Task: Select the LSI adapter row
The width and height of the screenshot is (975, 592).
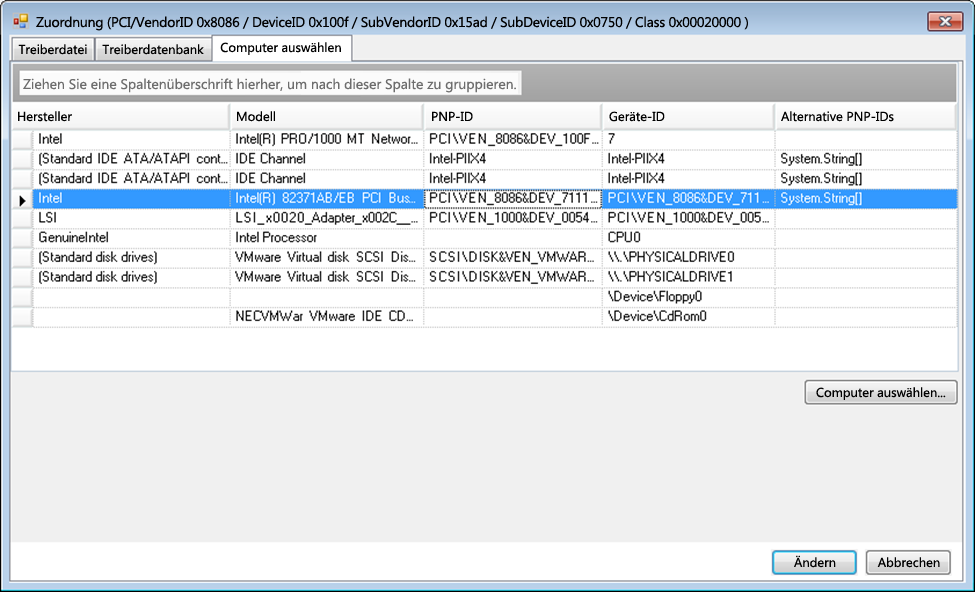Action: 329,218
